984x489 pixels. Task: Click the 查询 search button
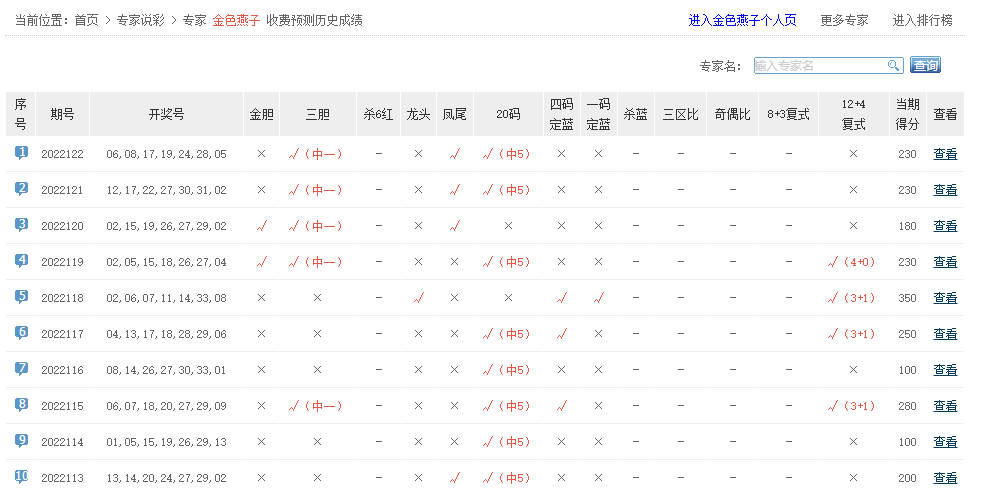point(925,66)
